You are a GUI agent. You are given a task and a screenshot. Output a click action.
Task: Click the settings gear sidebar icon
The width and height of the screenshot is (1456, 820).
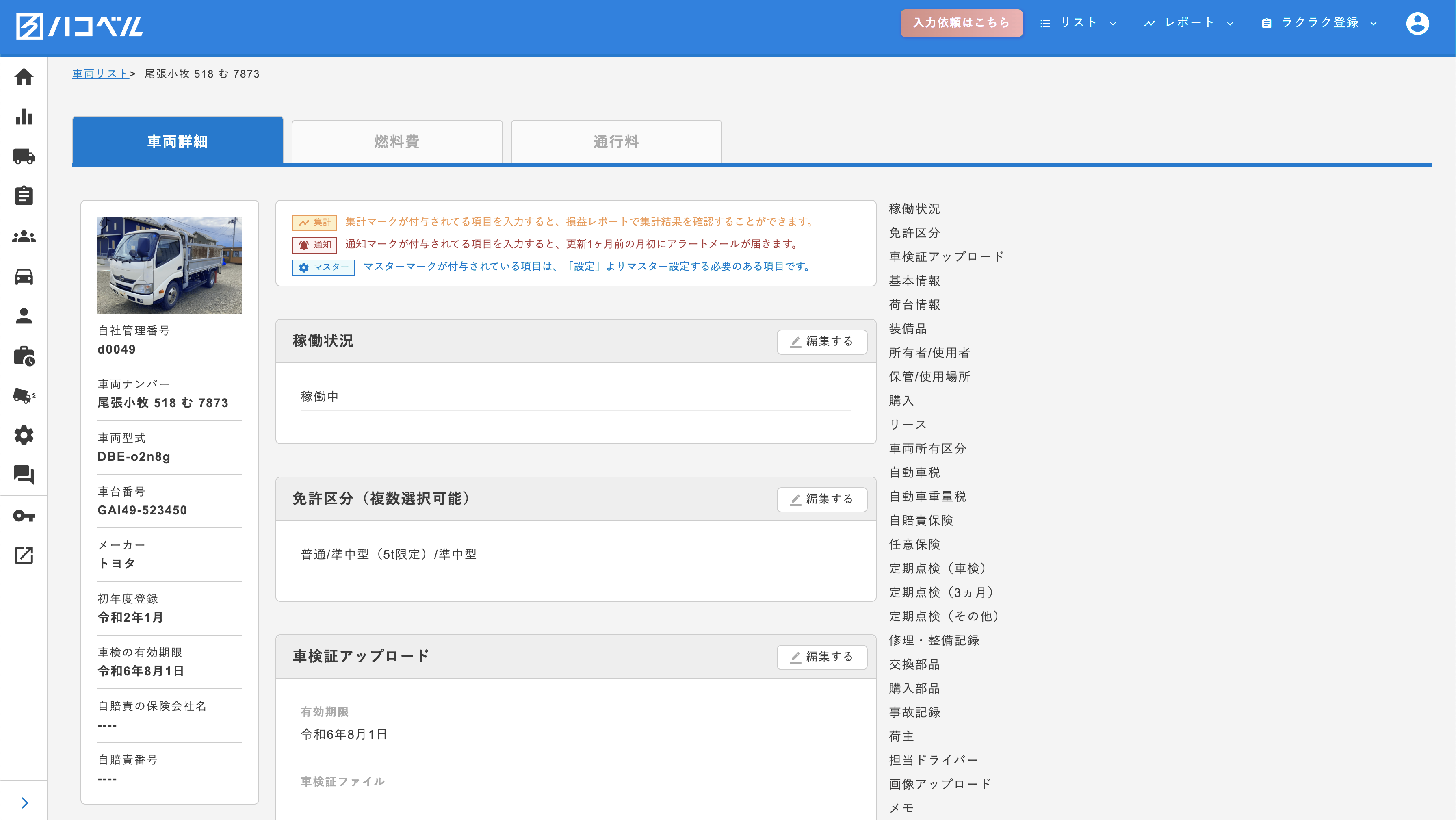pos(24,435)
